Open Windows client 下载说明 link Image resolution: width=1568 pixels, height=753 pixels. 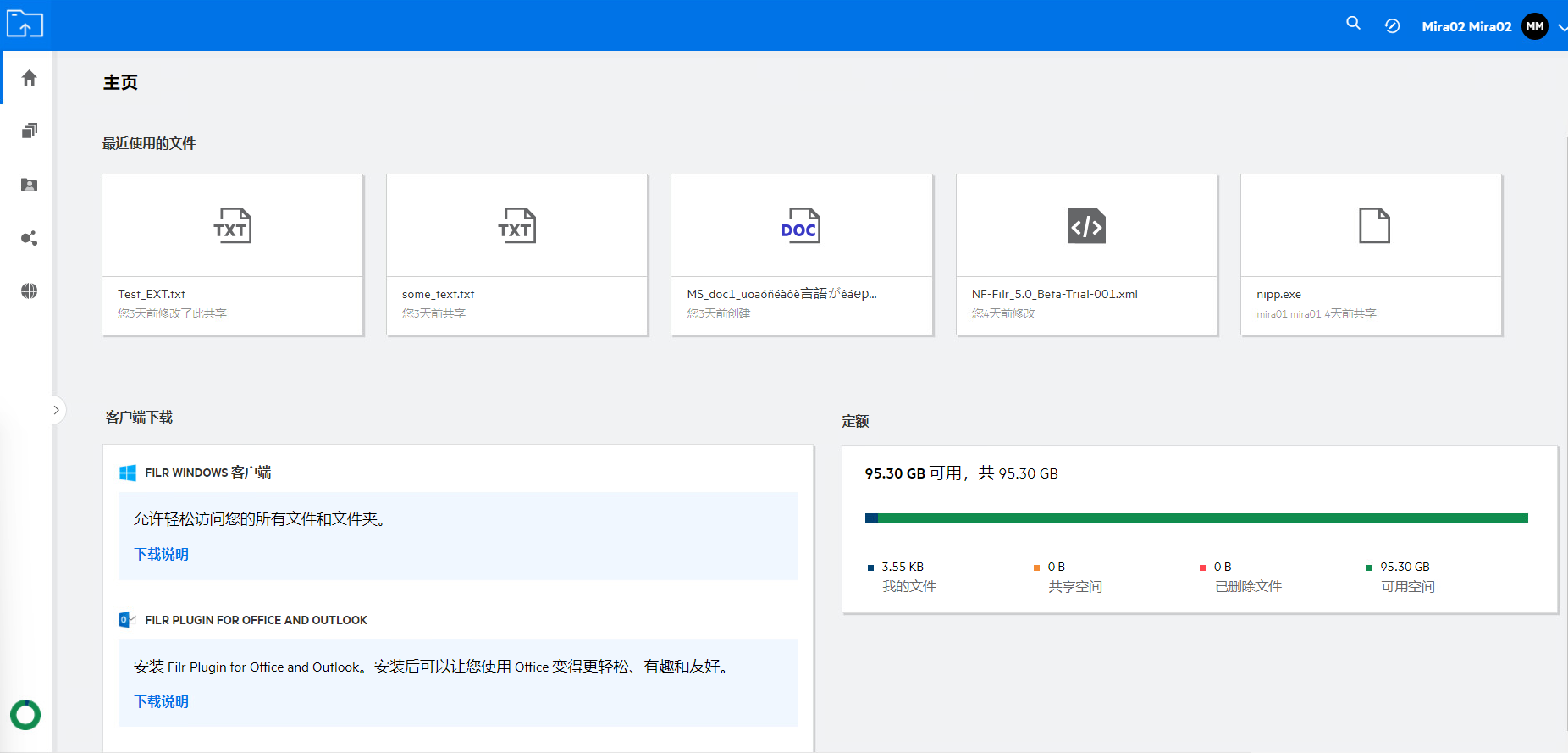coord(161,554)
